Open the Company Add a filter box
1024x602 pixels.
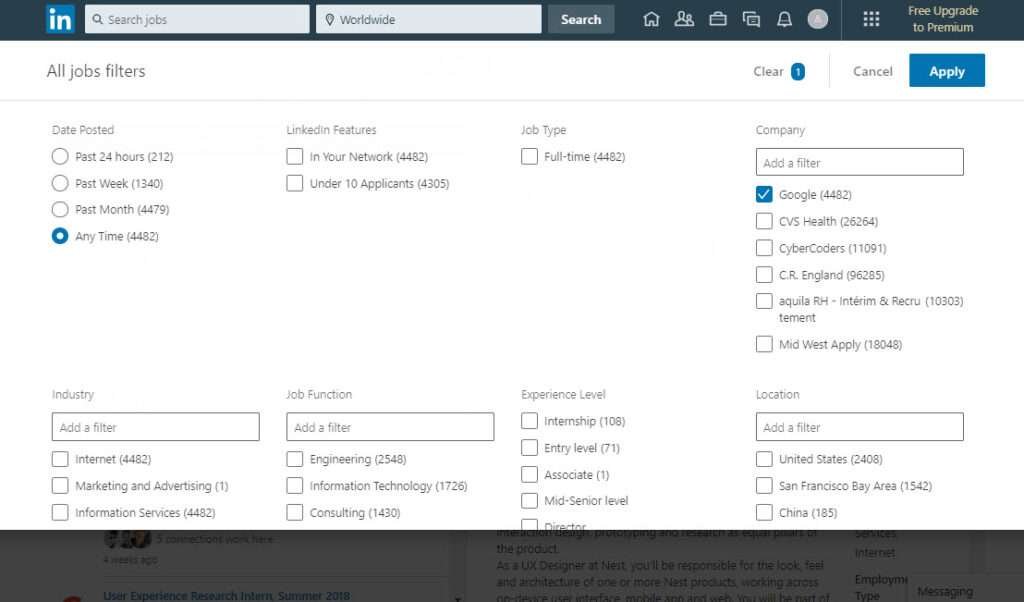click(x=859, y=162)
